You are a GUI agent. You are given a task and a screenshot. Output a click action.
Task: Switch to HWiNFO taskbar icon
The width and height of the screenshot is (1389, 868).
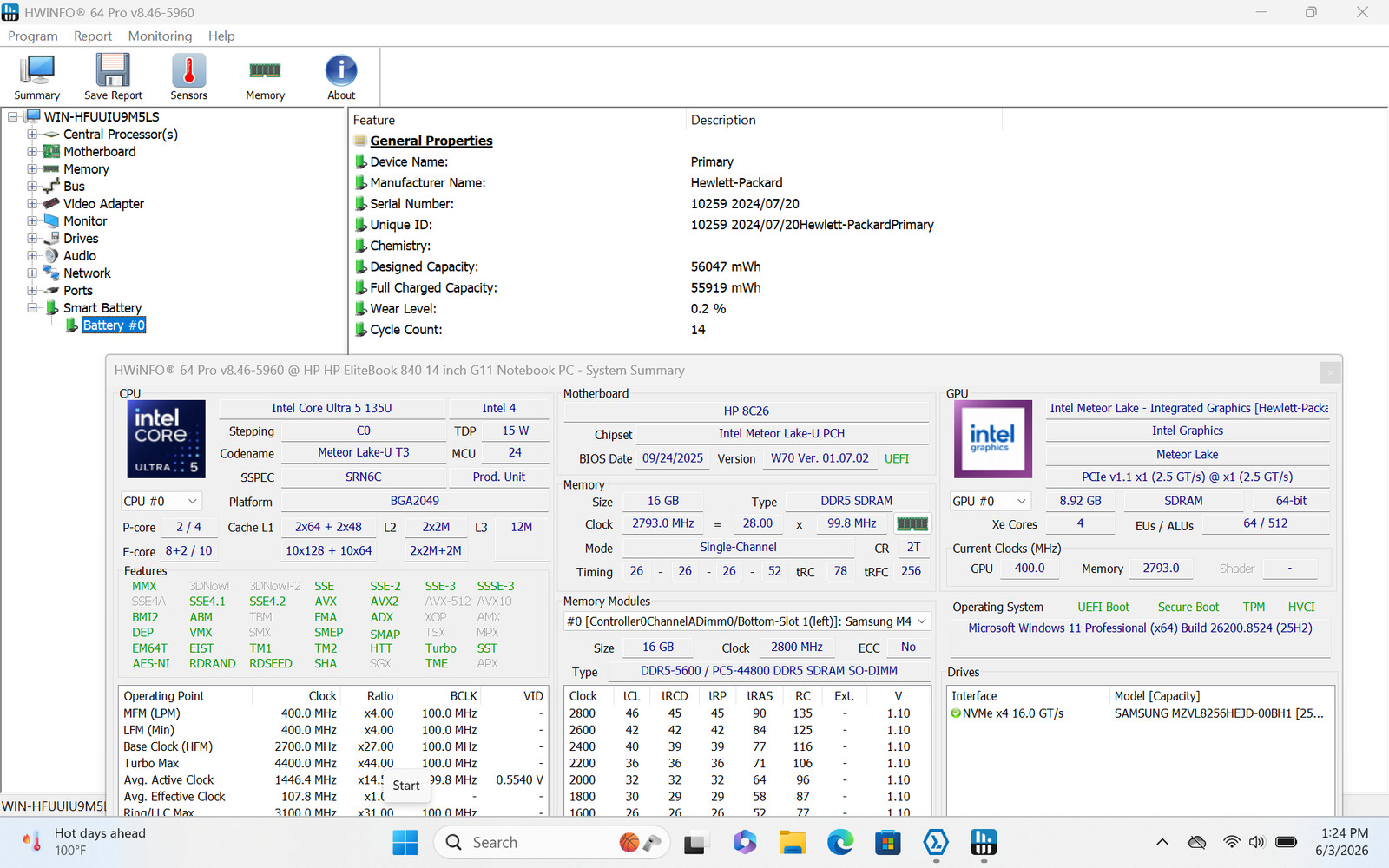click(983, 842)
